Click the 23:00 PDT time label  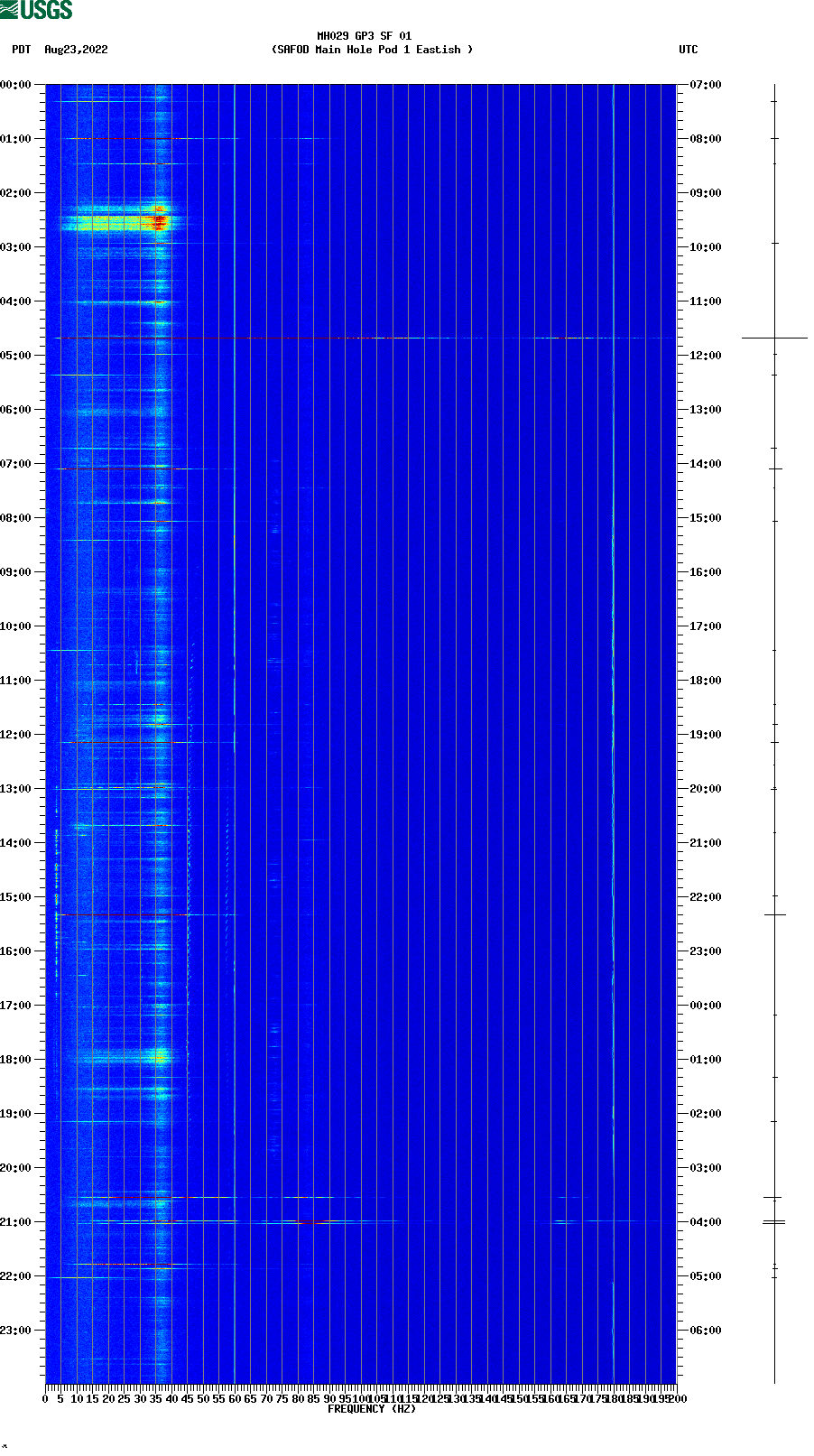[15, 1331]
